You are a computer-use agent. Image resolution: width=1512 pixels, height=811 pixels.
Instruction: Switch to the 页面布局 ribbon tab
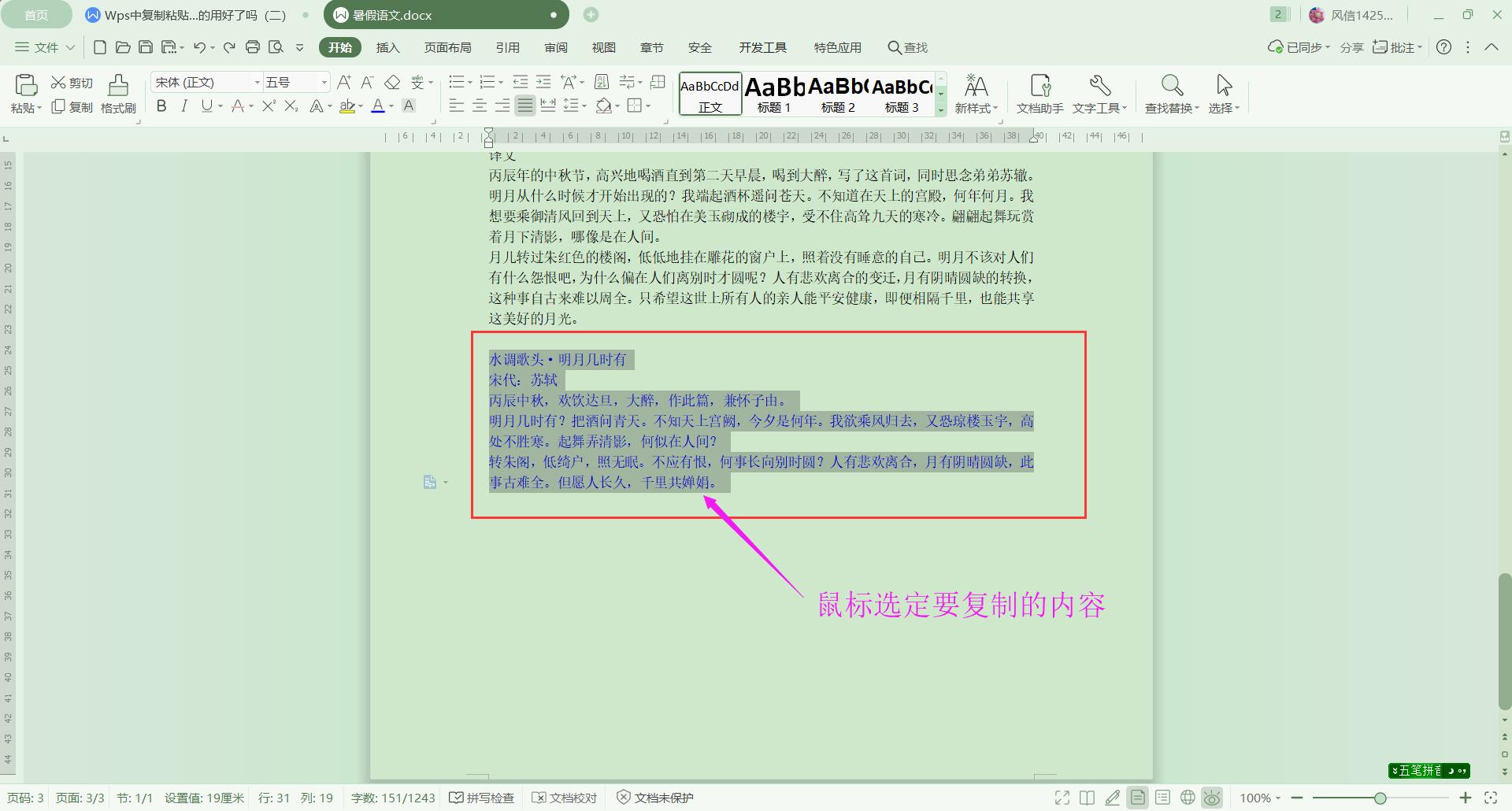447,47
